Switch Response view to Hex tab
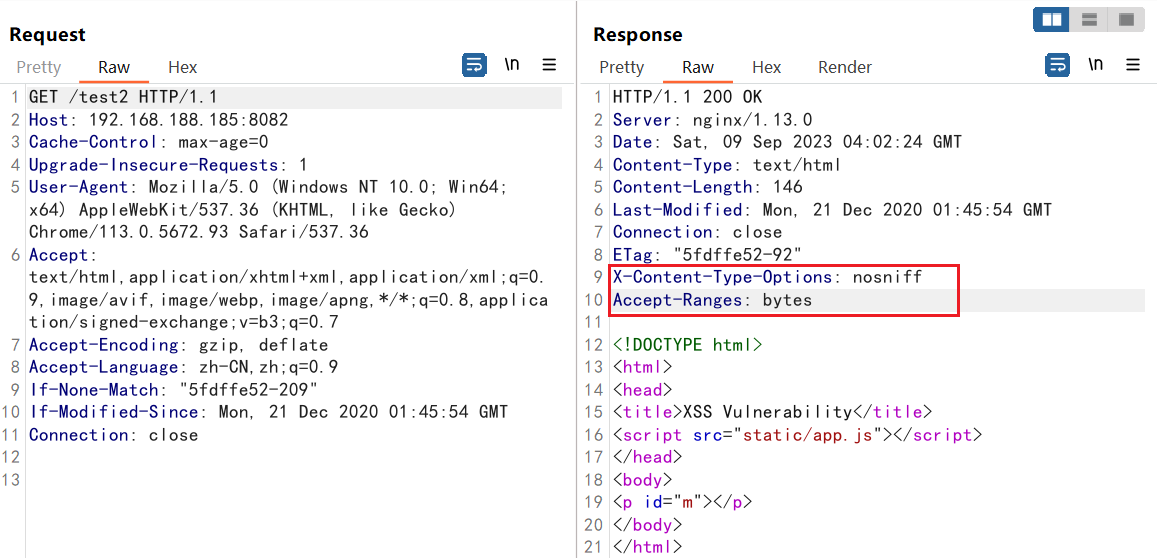This screenshot has height=558, width=1157. pyautogui.click(x=767, y=67)
